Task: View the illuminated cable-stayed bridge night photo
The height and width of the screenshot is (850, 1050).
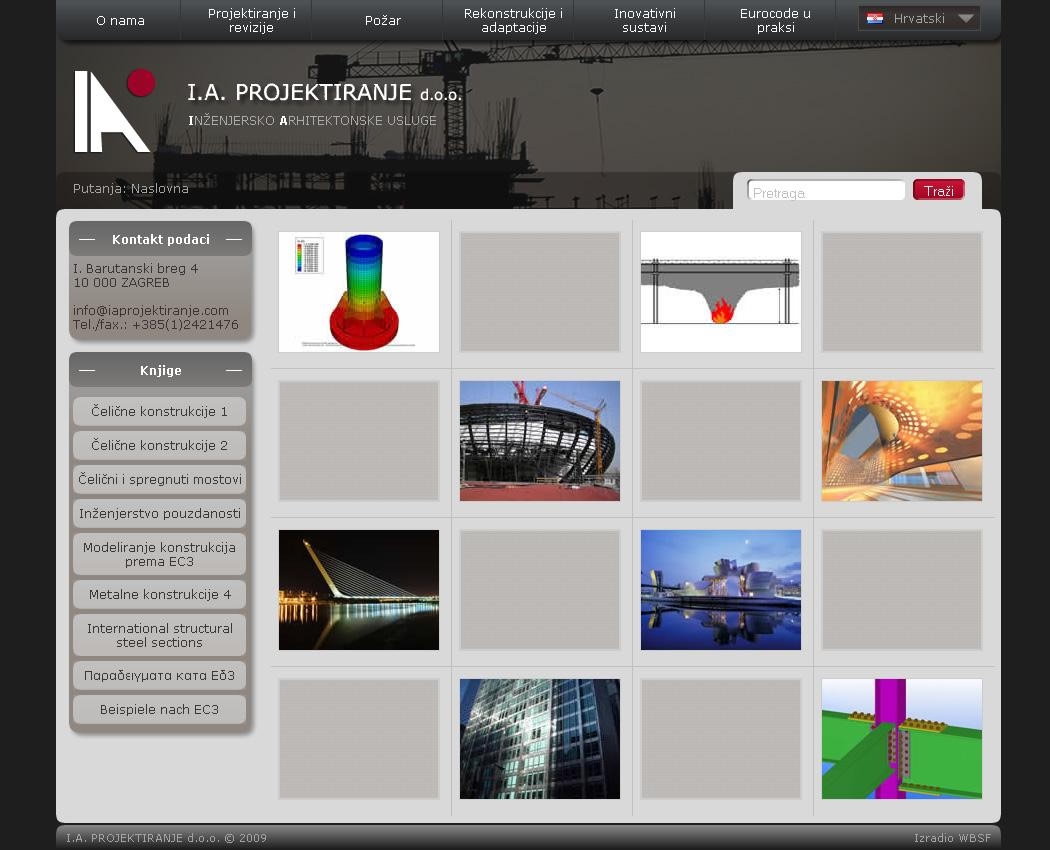Action: coord(359,590)
